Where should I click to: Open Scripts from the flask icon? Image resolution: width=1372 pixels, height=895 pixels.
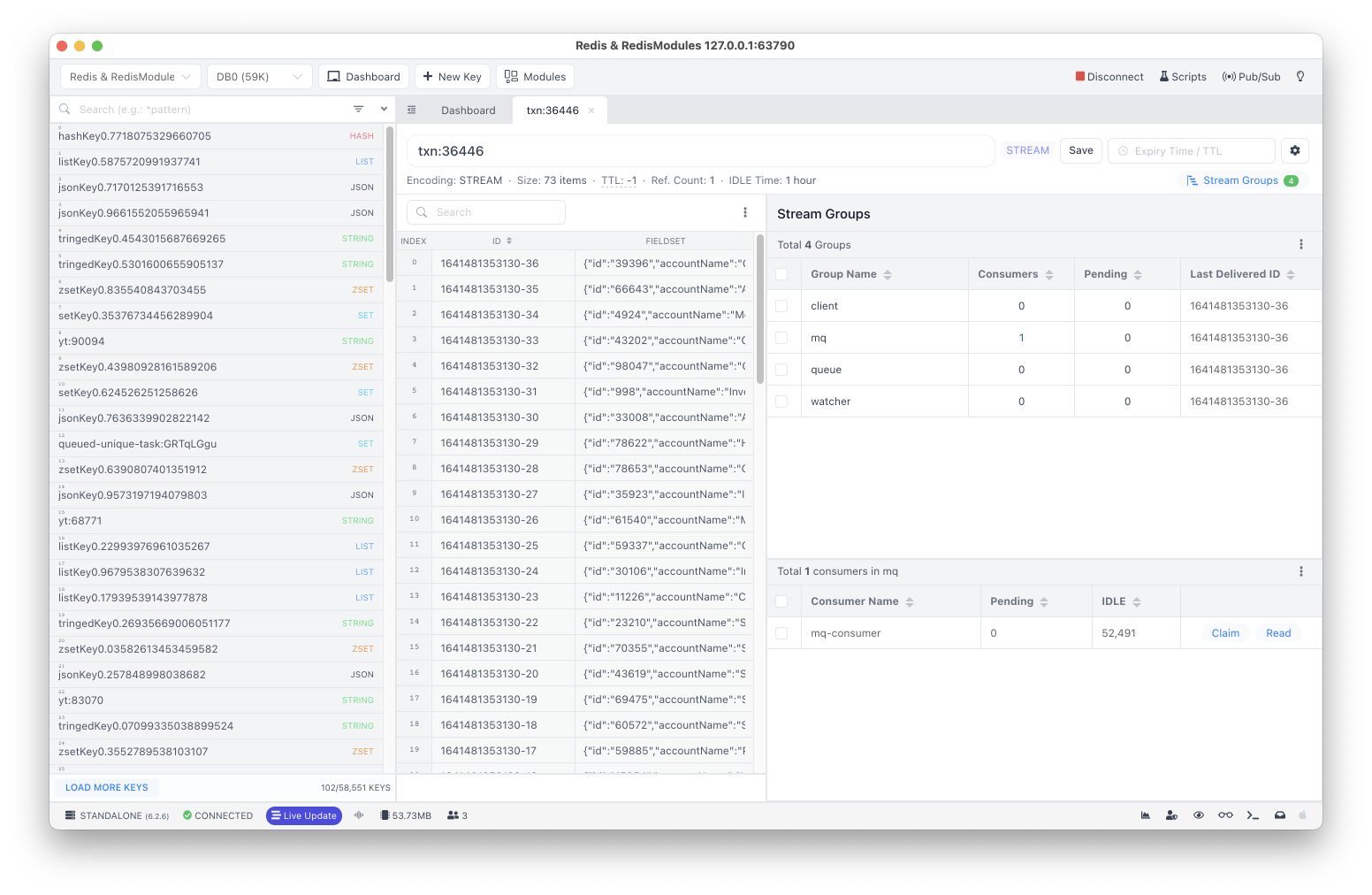coord(1164,77)
